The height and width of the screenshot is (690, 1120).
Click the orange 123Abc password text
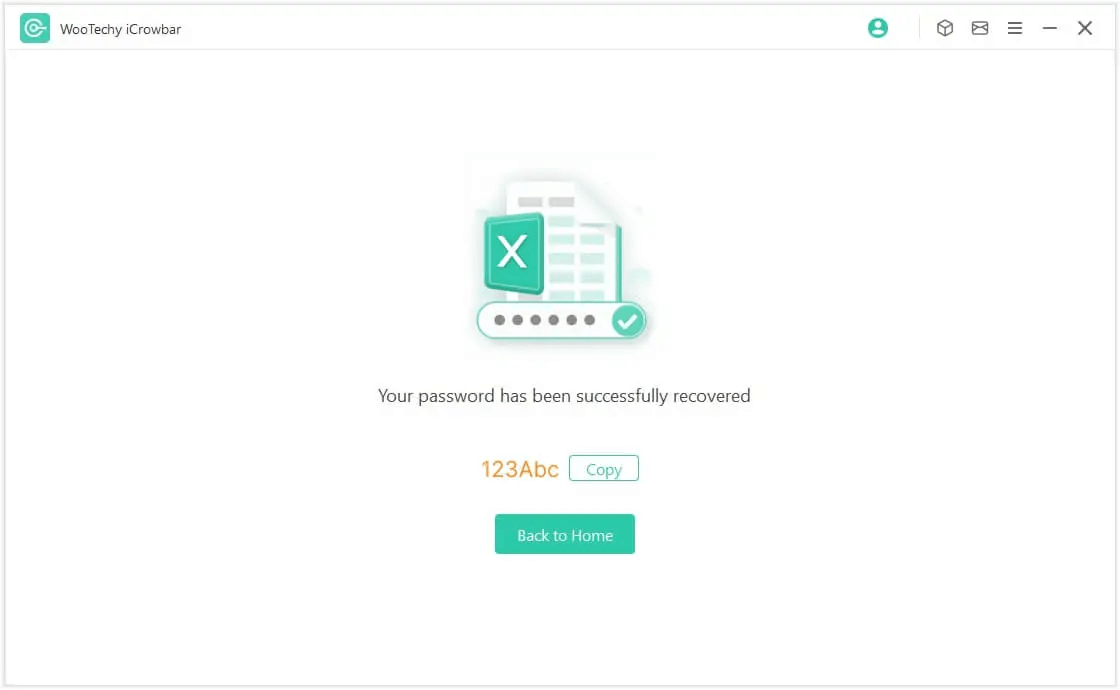coord(519,469)
